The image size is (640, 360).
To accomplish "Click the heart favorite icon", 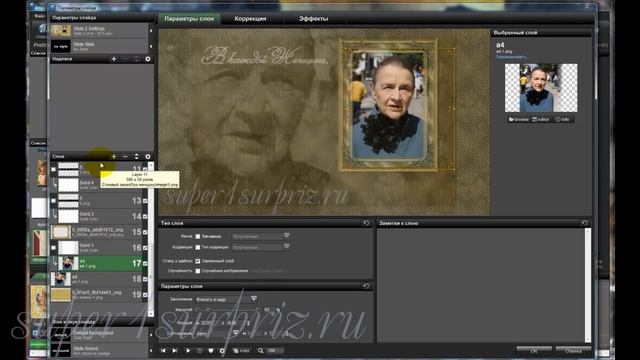I will coord(211,351).
